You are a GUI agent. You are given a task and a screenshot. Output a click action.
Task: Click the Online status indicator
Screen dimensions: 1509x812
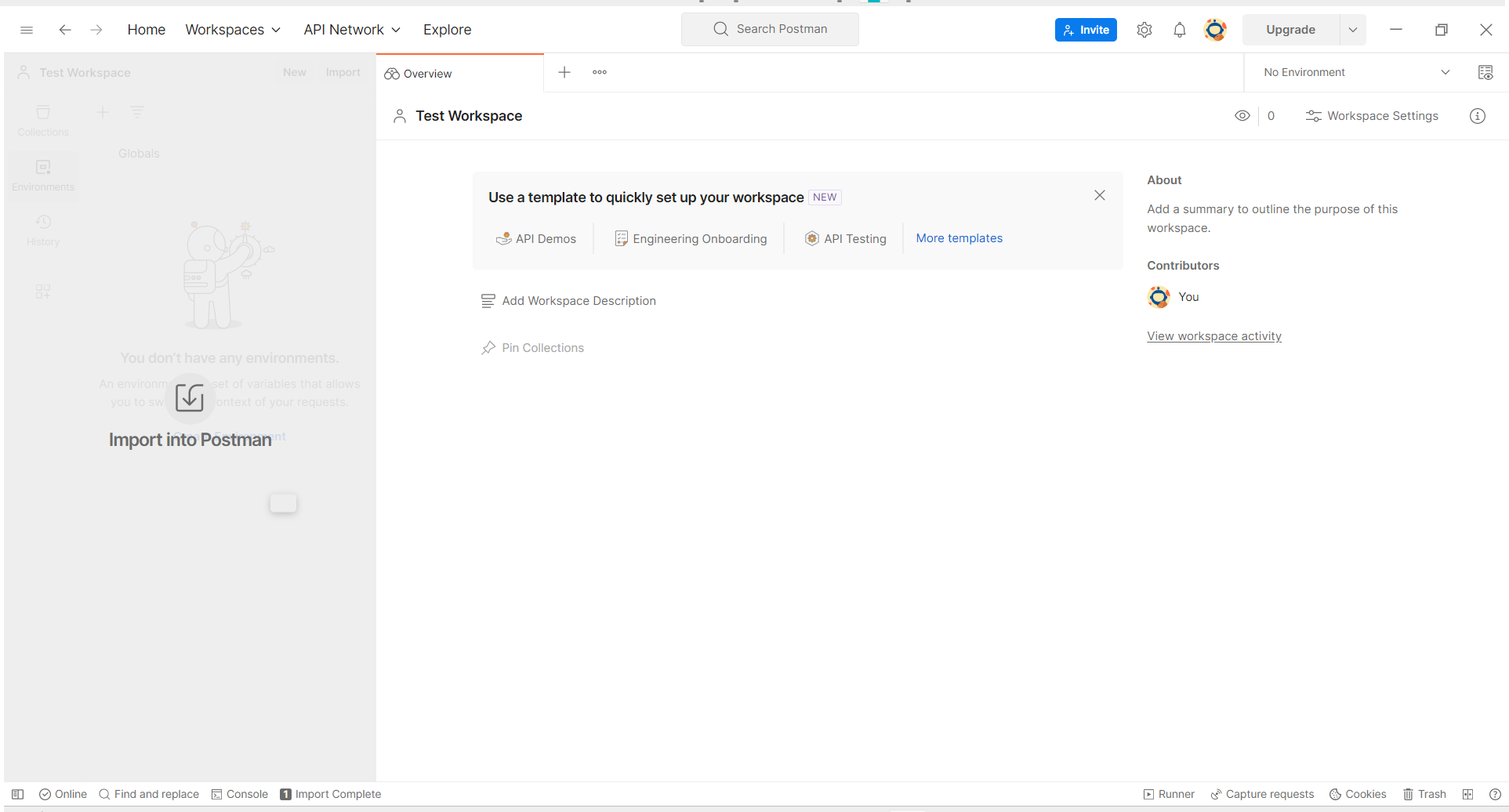point(63,794)
